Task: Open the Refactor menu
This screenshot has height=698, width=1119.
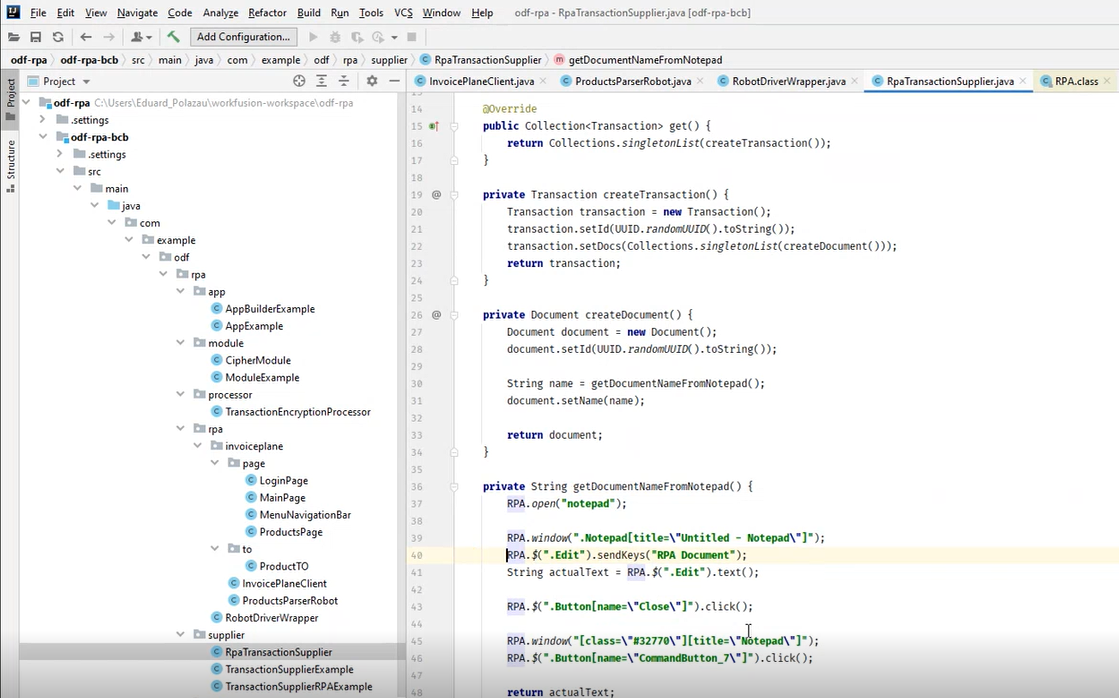Action: [x=268, y=13]
